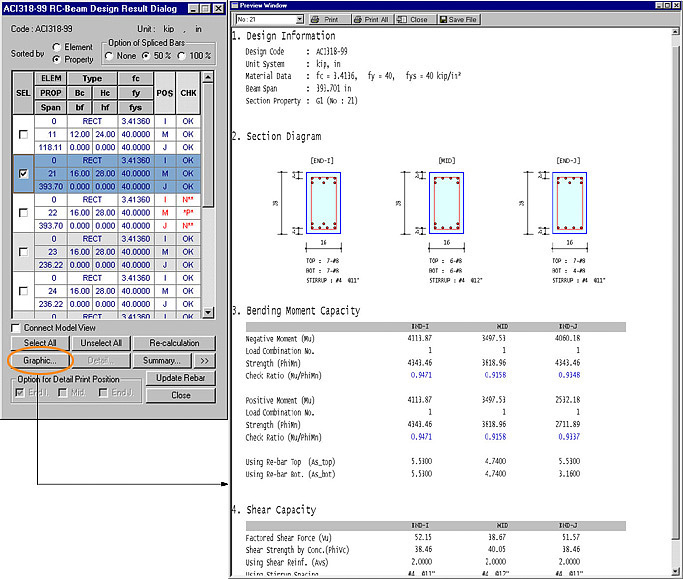Click the Update Rebar button
Image resolution: width=683 pixels, height=579 pixels.
(x=180, y=378)
